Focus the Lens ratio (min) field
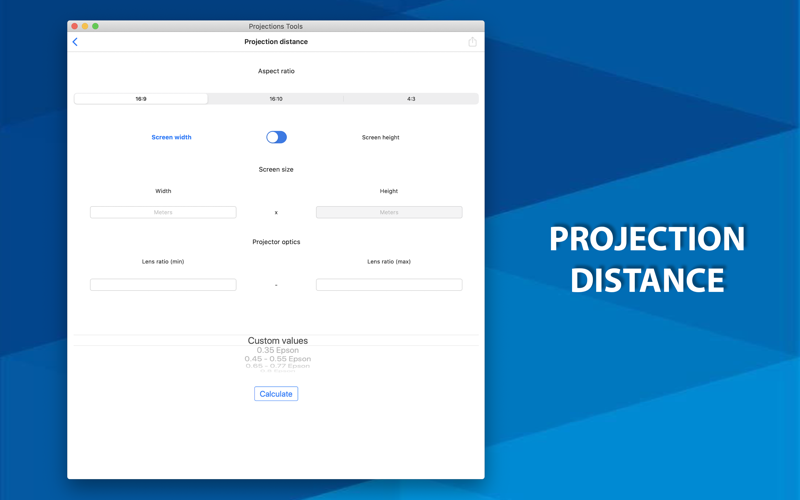The image size is (800, 500). [x=163, y=285]
